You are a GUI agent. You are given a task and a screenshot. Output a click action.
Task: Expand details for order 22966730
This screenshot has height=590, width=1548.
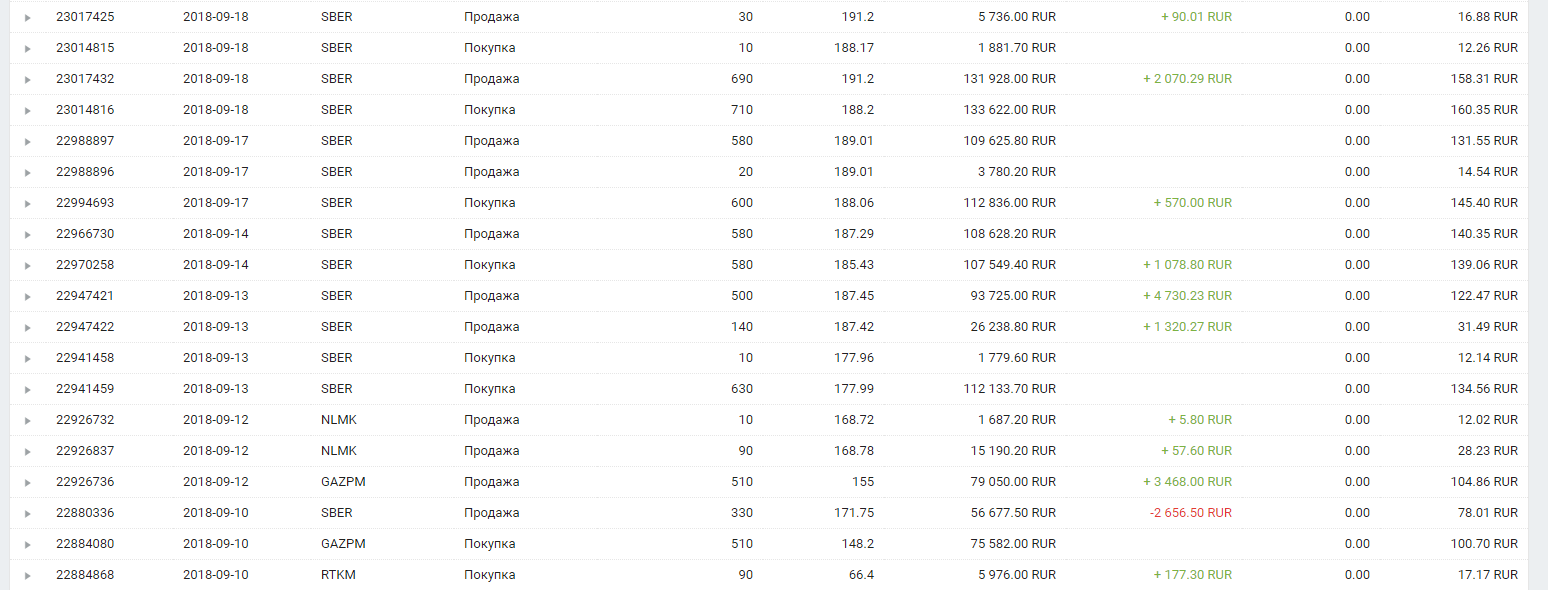pos(28,234)
